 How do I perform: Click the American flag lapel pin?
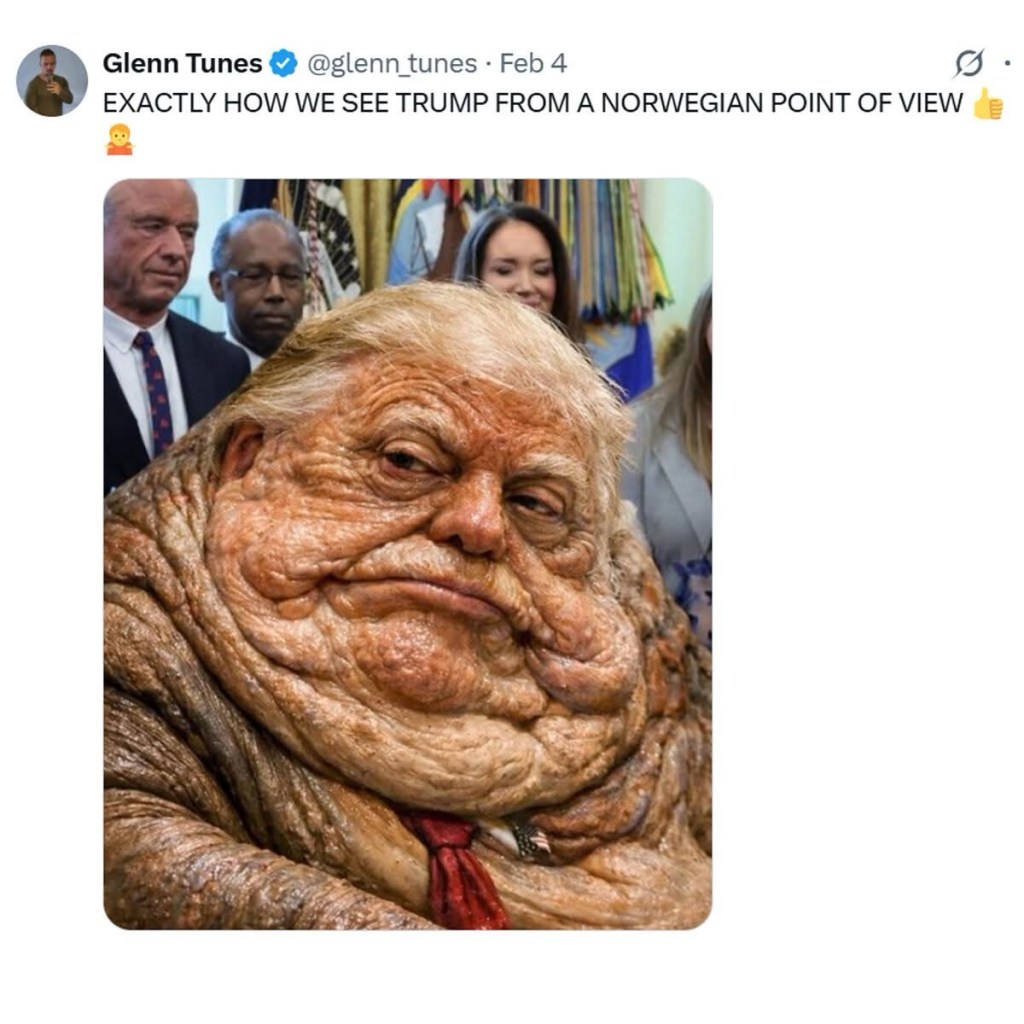pyautogui.click(x=530, y=839)
